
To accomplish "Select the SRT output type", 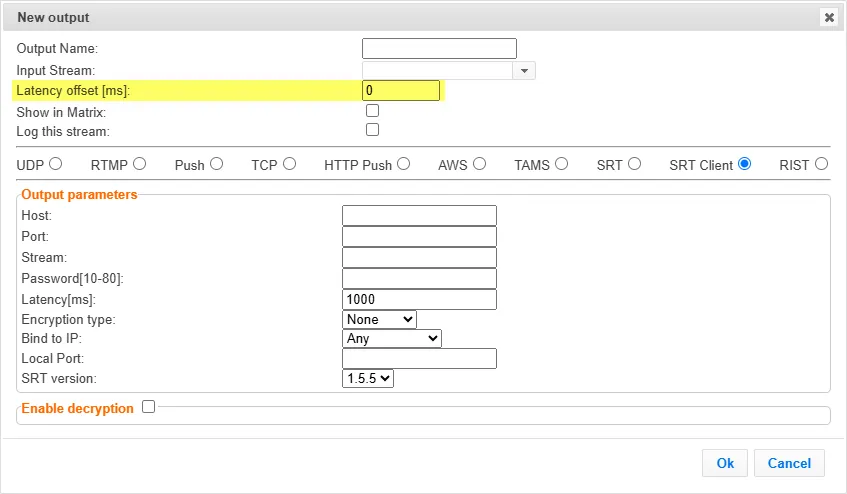I will tap(634, 164).
